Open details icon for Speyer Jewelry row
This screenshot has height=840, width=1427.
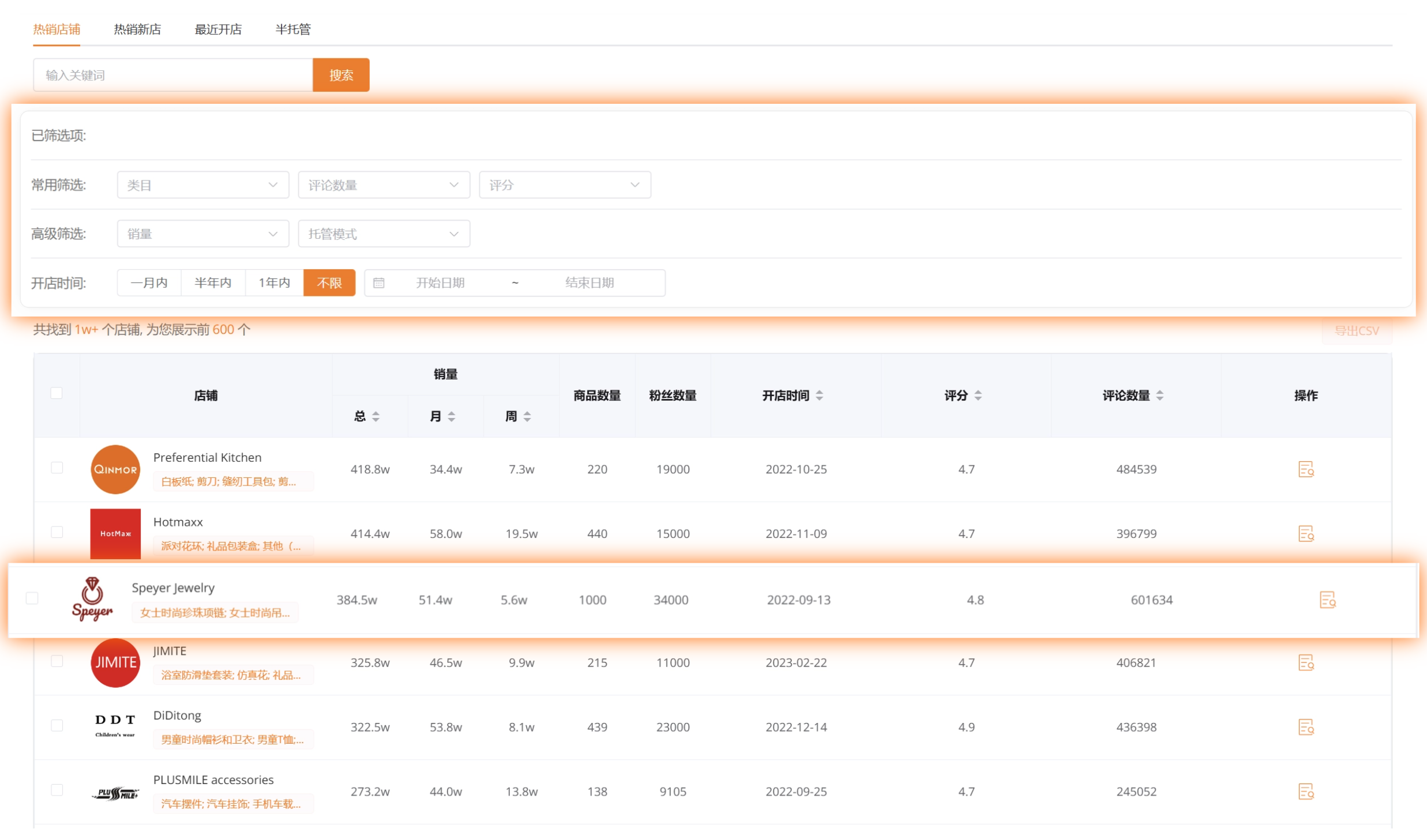click(x=1327, y=600)
